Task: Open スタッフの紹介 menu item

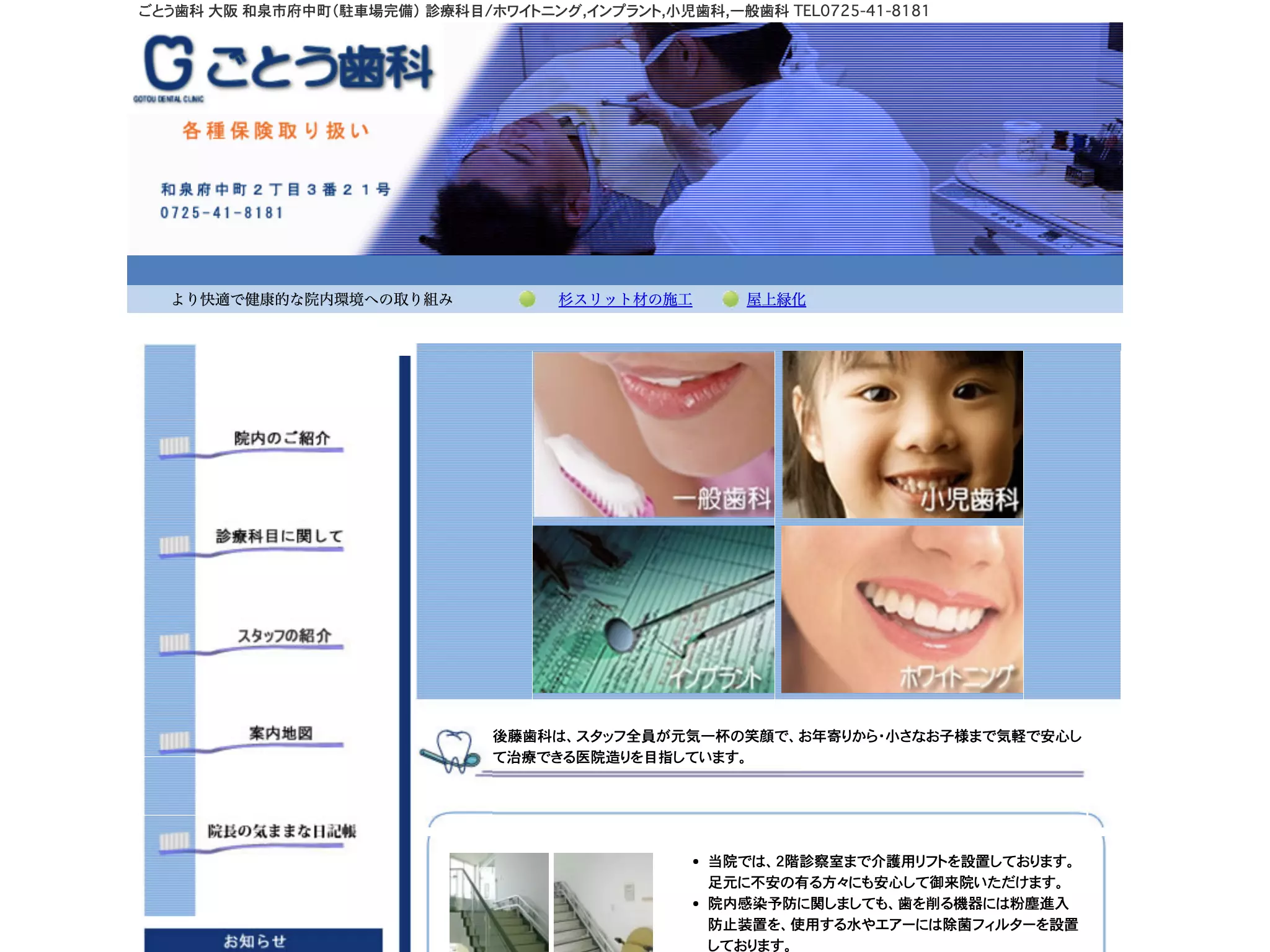Action: point(284,635)
